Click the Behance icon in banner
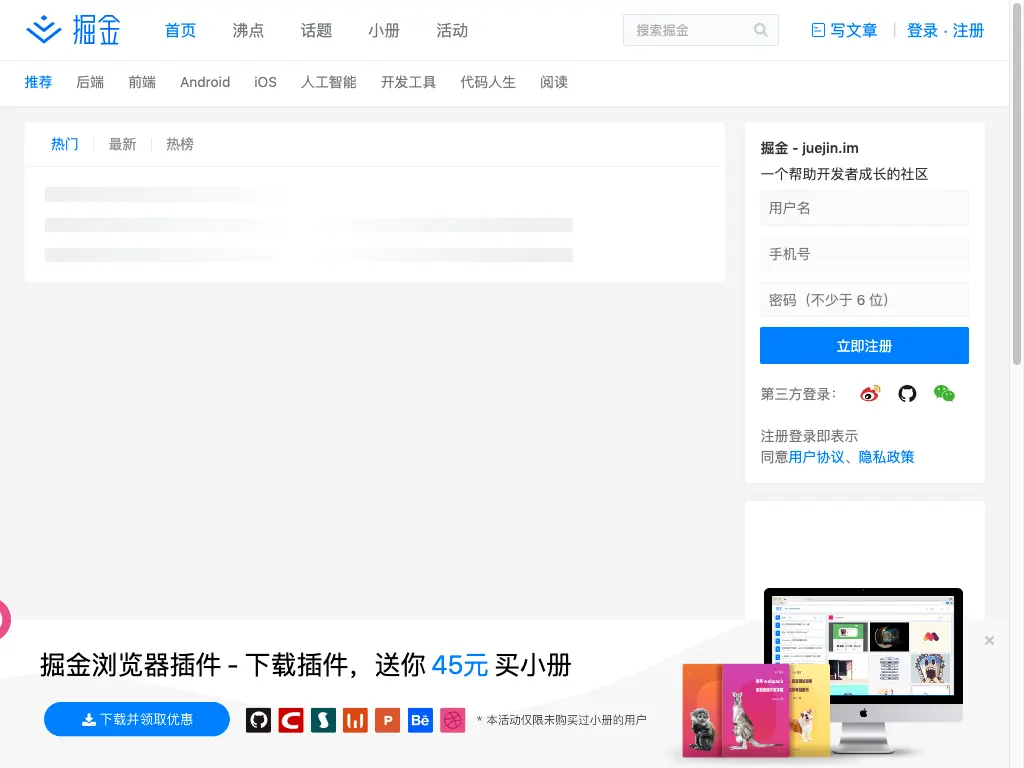The height and width of the screenshot is (768, 1024). 420,720
